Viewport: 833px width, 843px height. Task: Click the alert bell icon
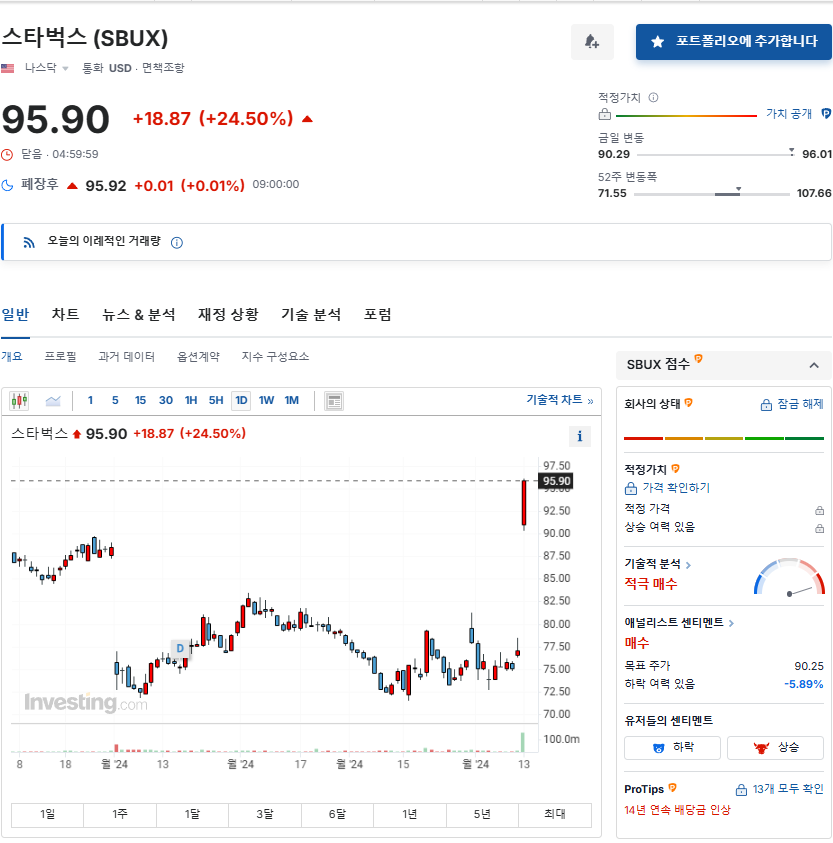pos(592,41)
